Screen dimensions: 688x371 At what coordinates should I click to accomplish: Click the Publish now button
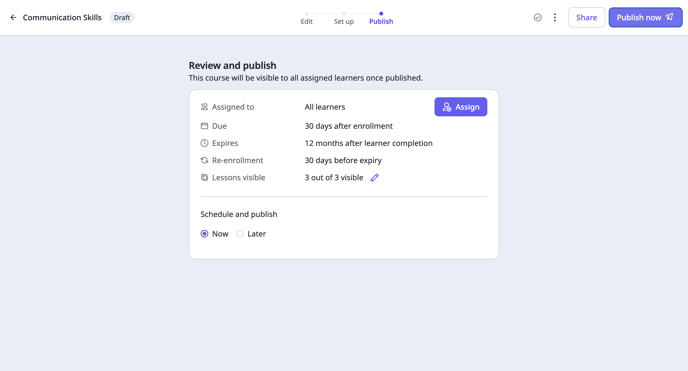pos(645,18)
